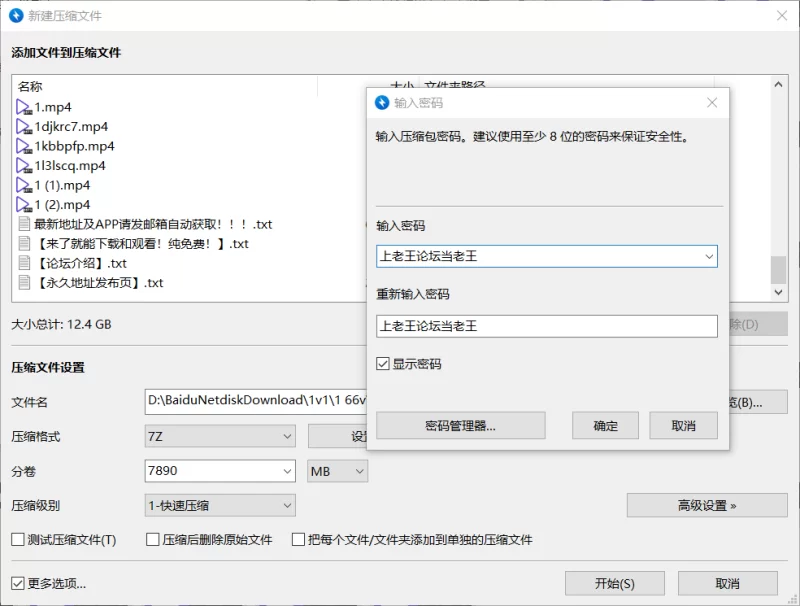Screen dimensions: 800x606
Task: Click the 开始(S) button
Action: [x=615, y=584]
